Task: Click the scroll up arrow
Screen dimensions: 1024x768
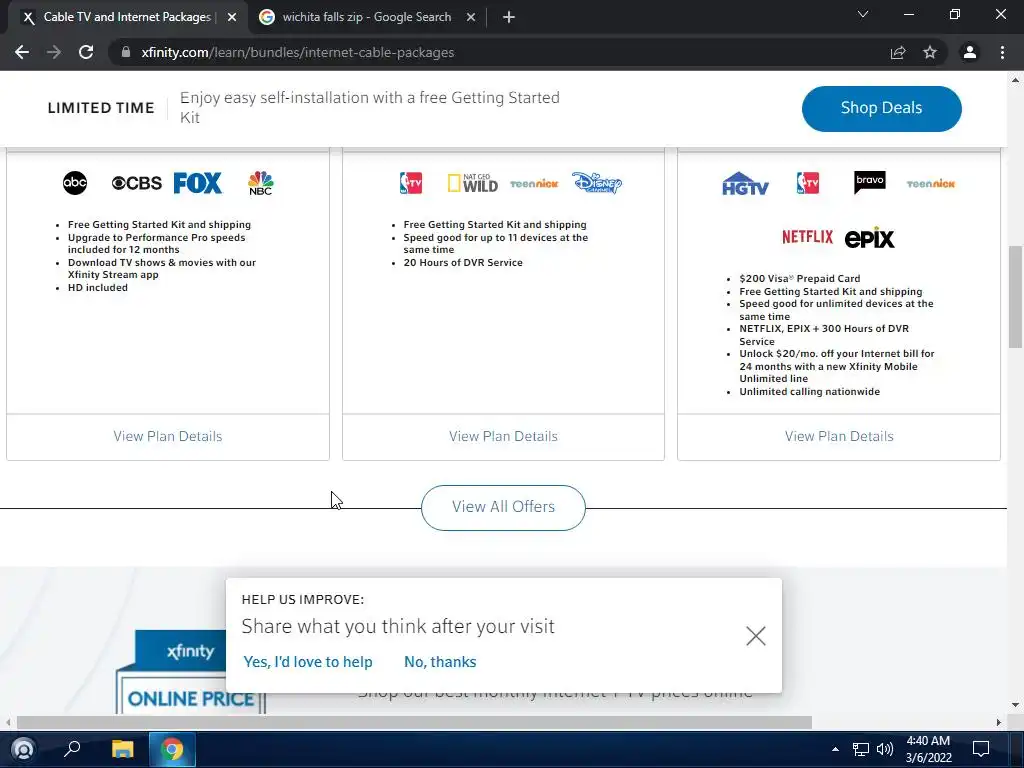Action: (1015, 80)
